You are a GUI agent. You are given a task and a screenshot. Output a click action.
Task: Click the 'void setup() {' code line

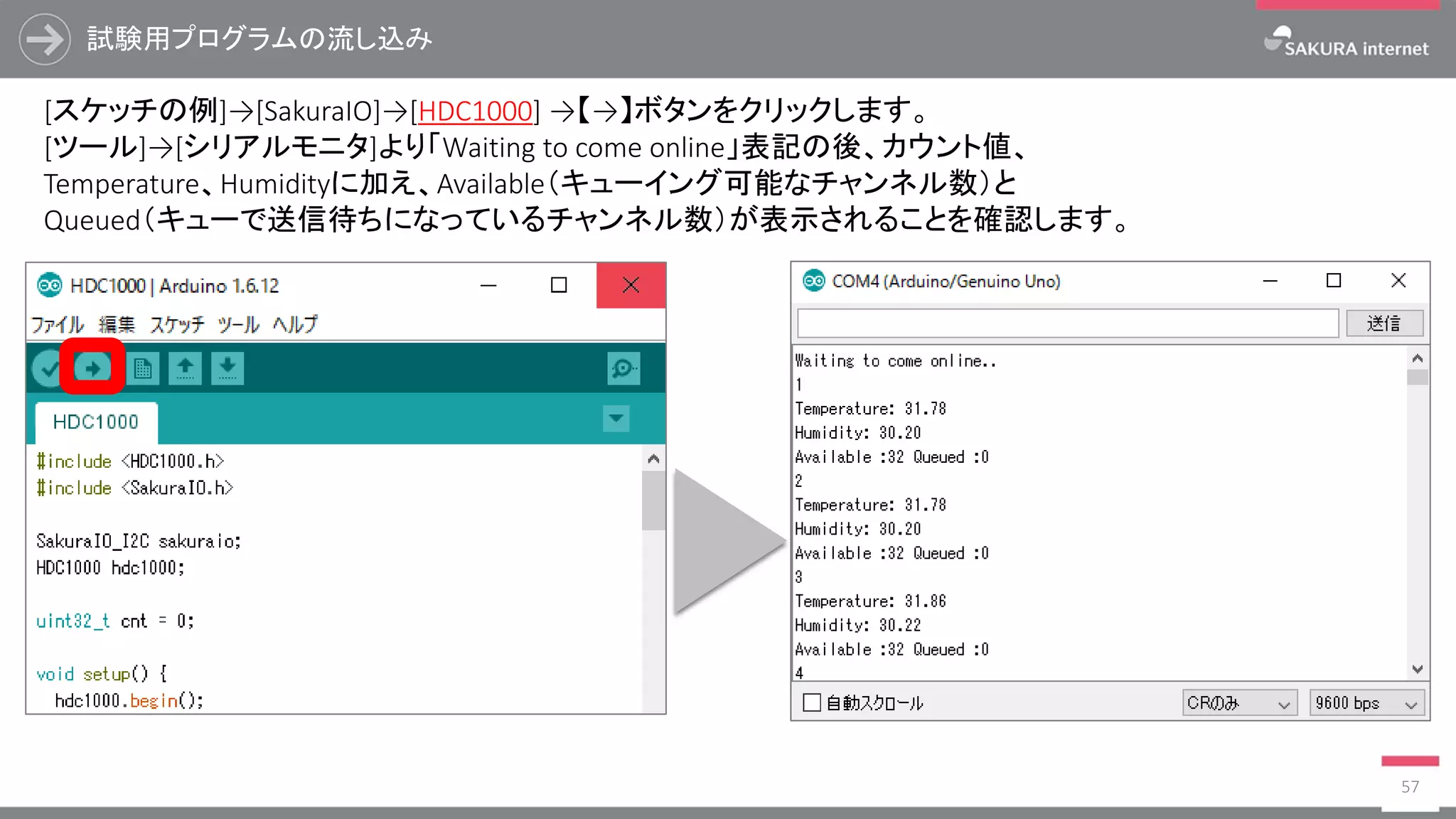coord(101,674)
